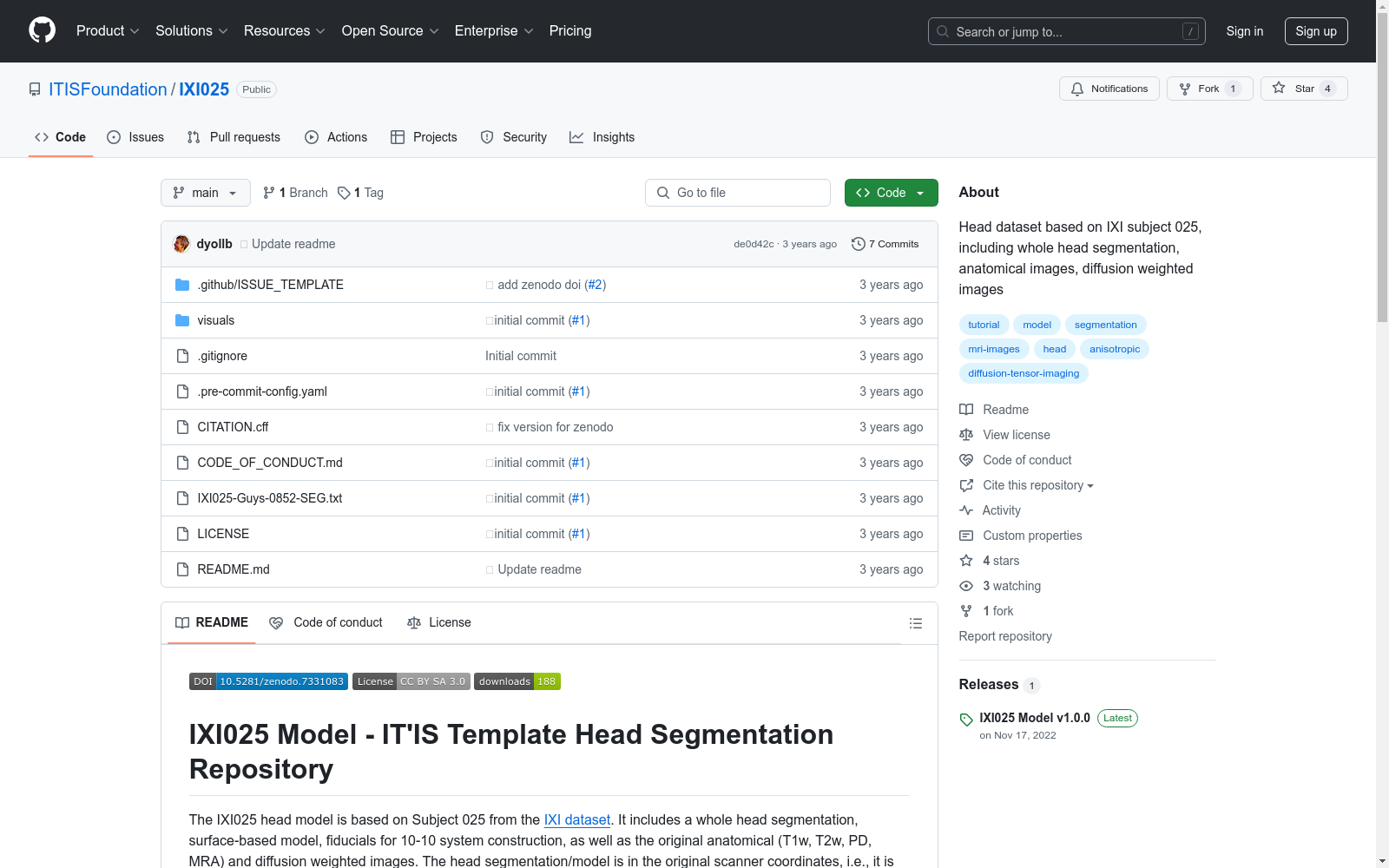
Task: Expand Cite this repository dropdown
Action: pos(1037,485)
